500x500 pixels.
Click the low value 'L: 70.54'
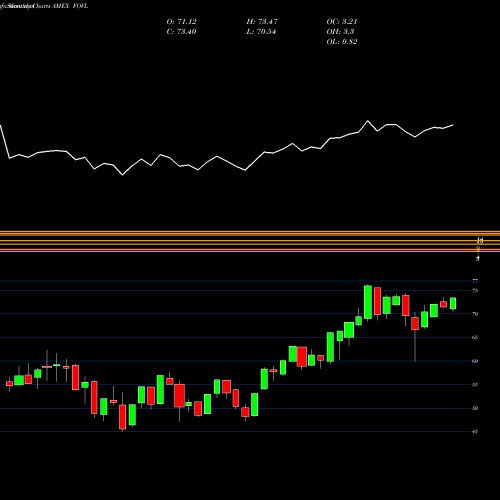(x=261, y=32)
